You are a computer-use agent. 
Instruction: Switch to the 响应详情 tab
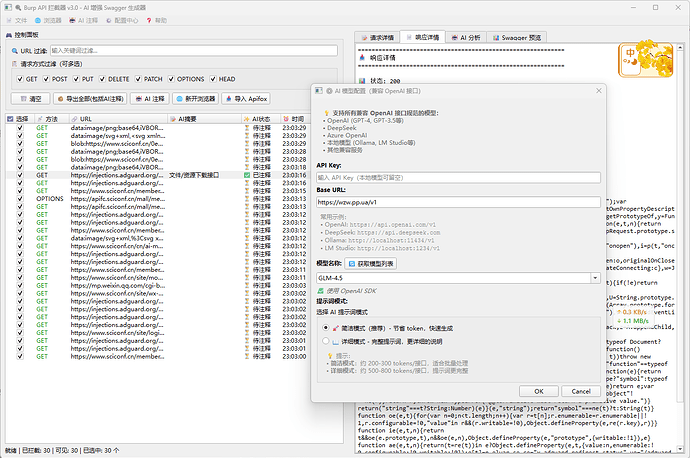pos(422,37)
